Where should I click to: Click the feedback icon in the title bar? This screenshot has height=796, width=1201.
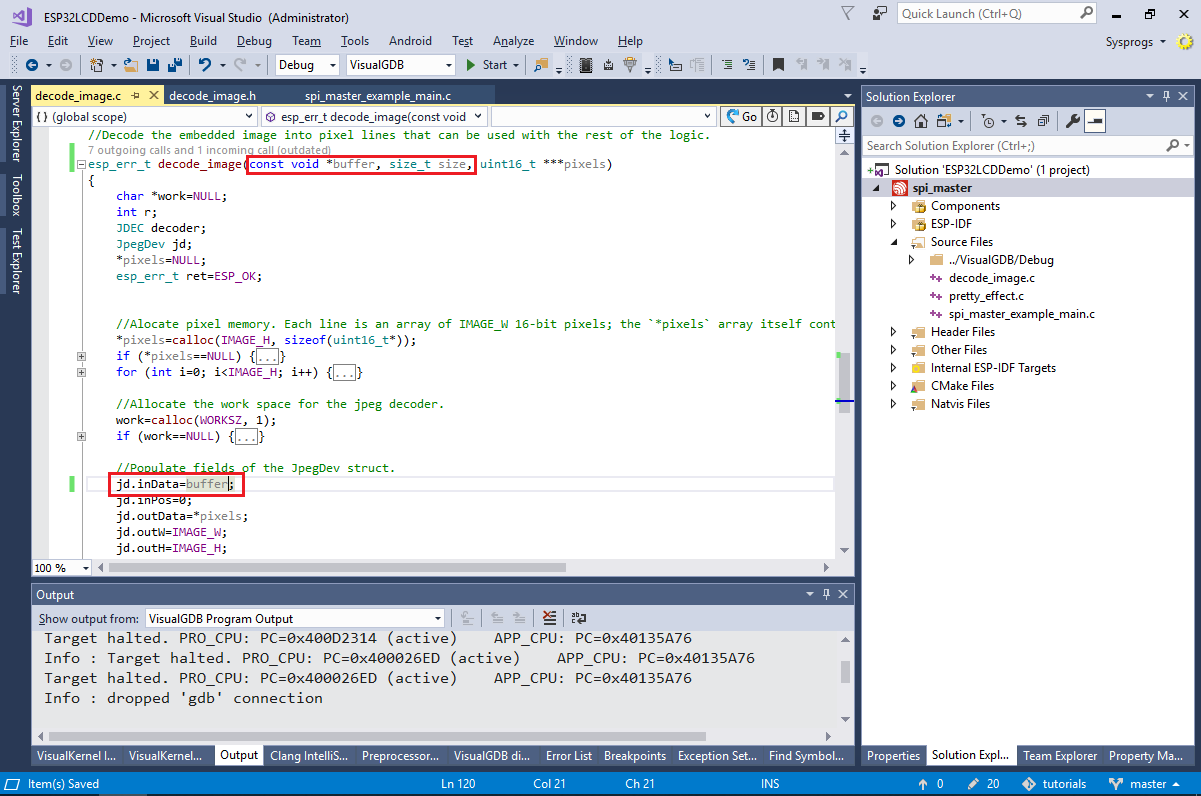[x=879, y=14]
